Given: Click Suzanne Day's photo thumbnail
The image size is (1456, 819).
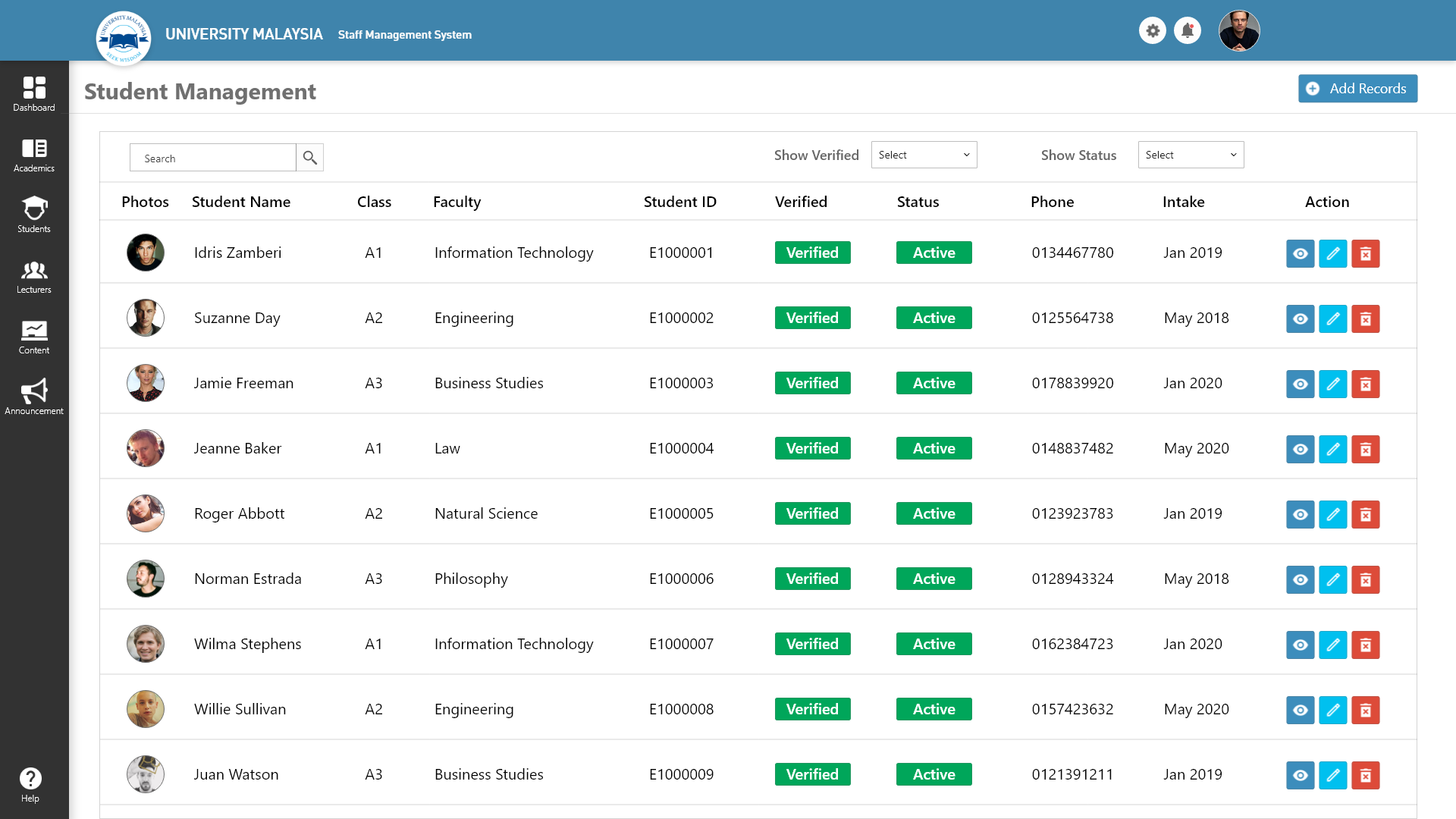Looking at the screenshot, I should 146,318.
